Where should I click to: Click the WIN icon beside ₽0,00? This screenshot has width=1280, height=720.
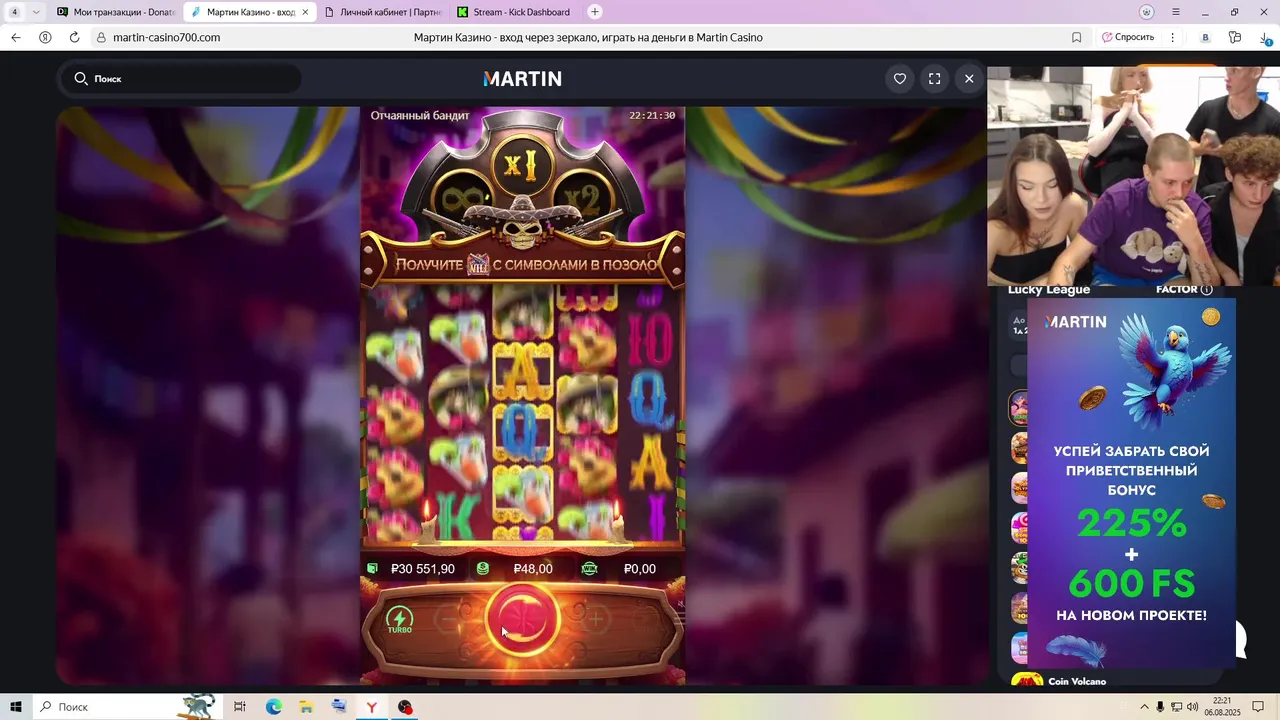click(x=590, y=568)
